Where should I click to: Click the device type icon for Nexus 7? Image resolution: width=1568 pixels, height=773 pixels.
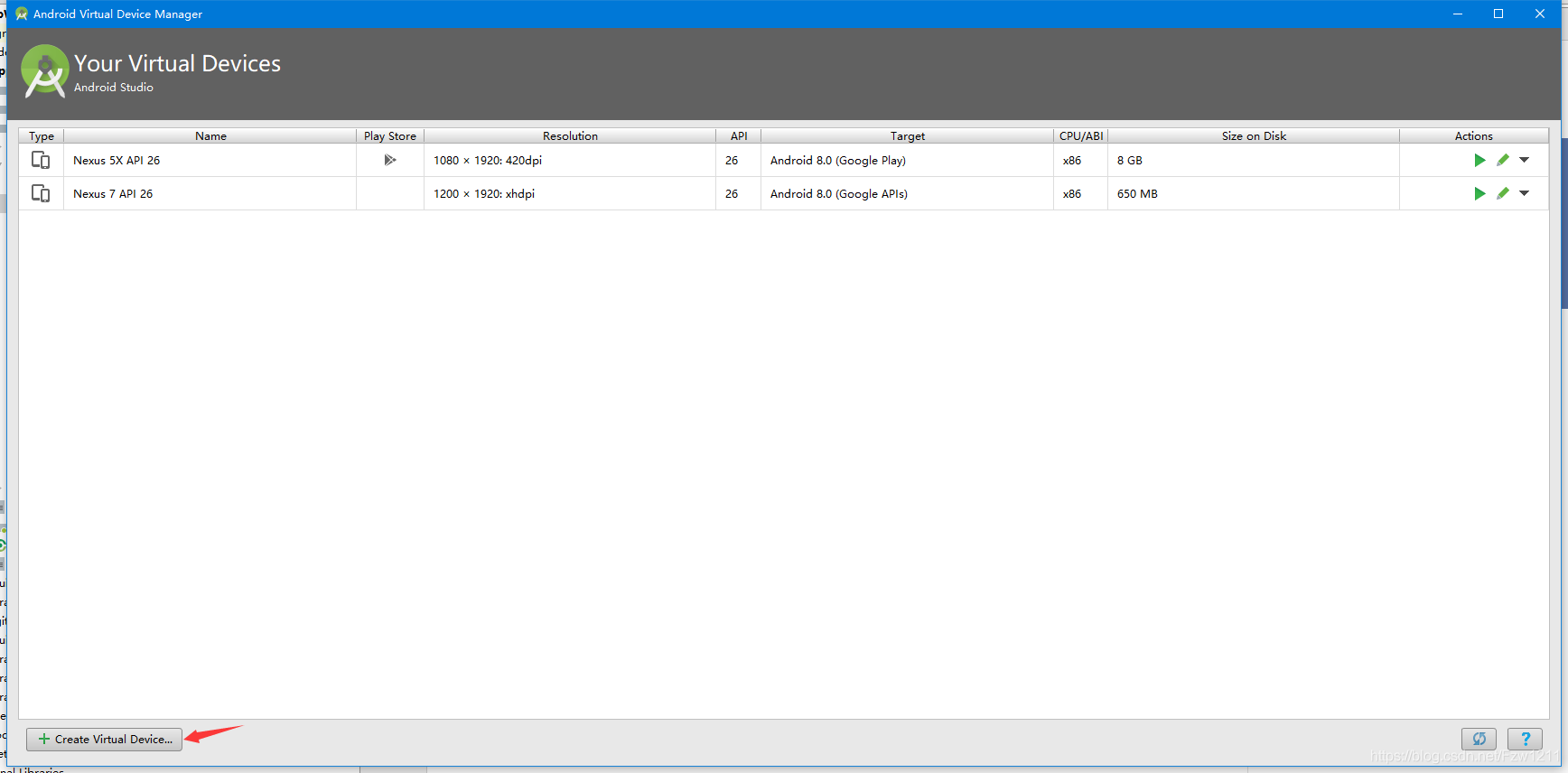coord(41,194)
